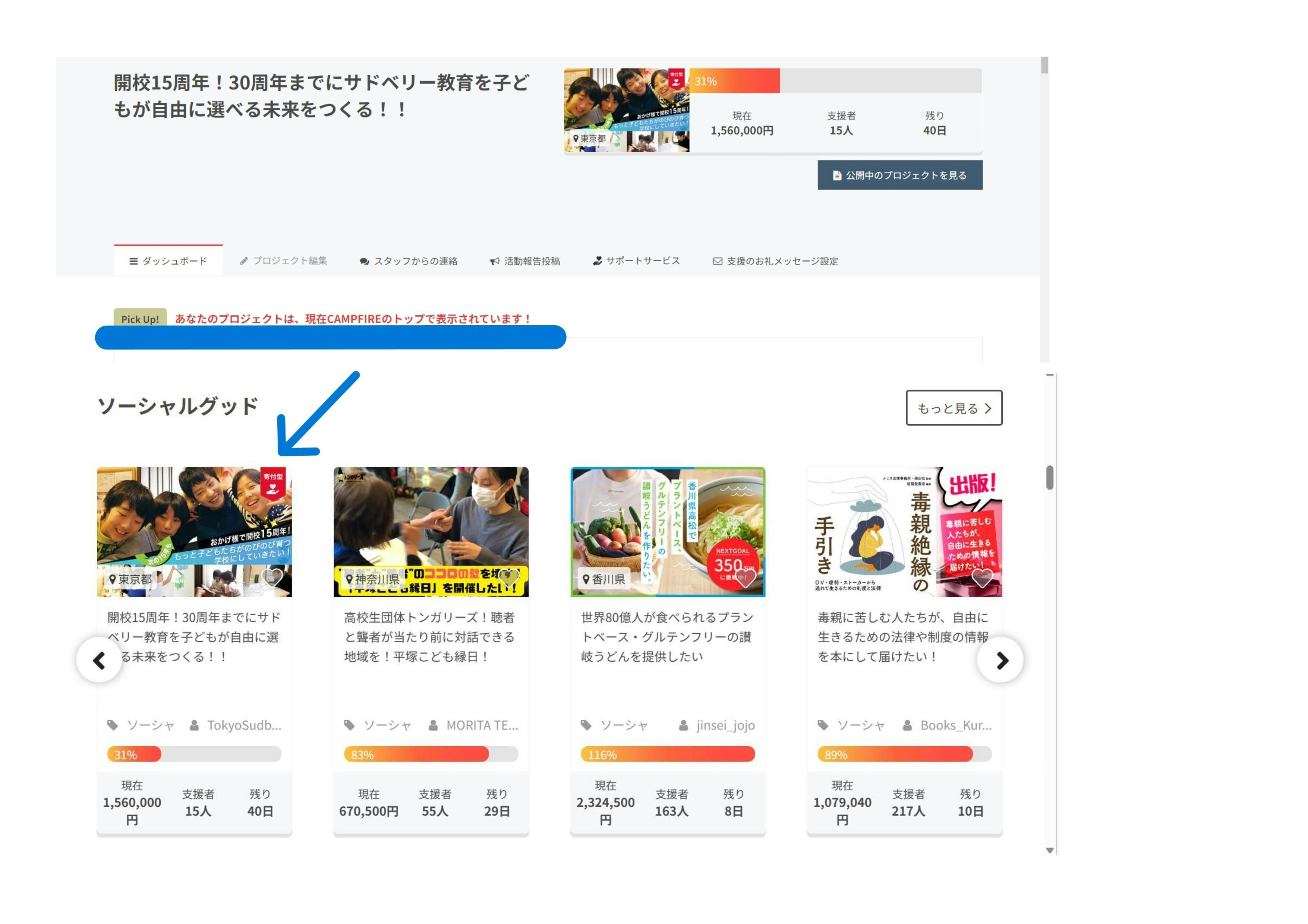Screen dimensions: 1308x924
Task: Favorite the Tokyo Sudbury project with heart icon
Action: [x=273, y=578]
